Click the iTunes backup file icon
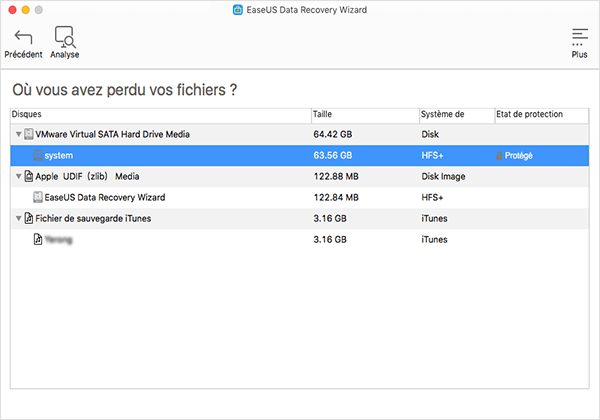The width and height of the screenshot is (600, 420). tap(29, 218)
